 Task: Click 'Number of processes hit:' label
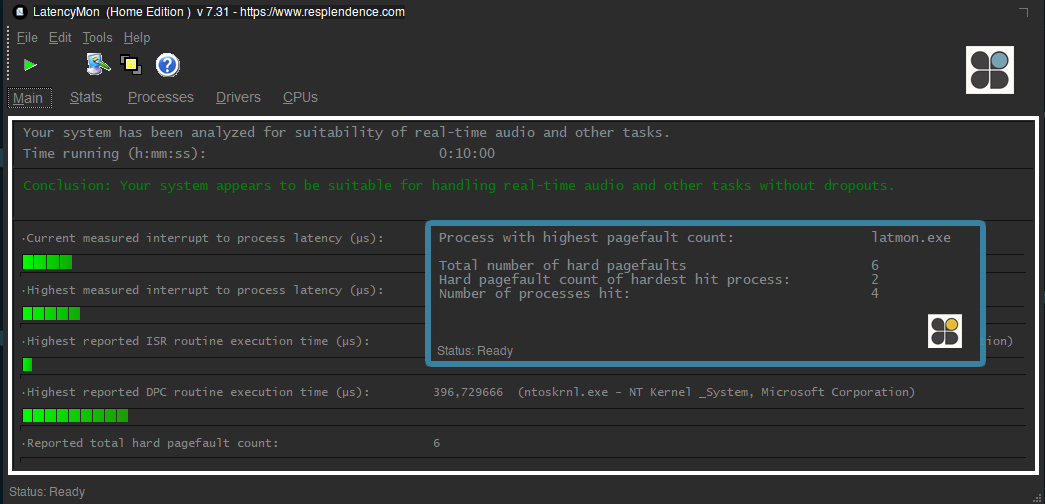pos(534,293)
